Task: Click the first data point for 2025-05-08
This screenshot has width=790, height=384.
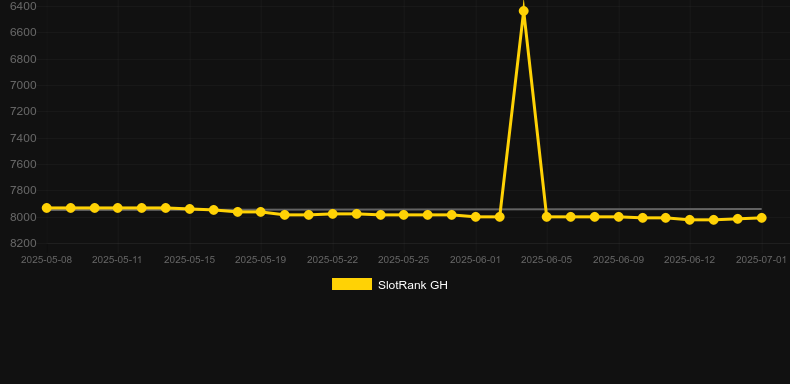Action: 47,208
